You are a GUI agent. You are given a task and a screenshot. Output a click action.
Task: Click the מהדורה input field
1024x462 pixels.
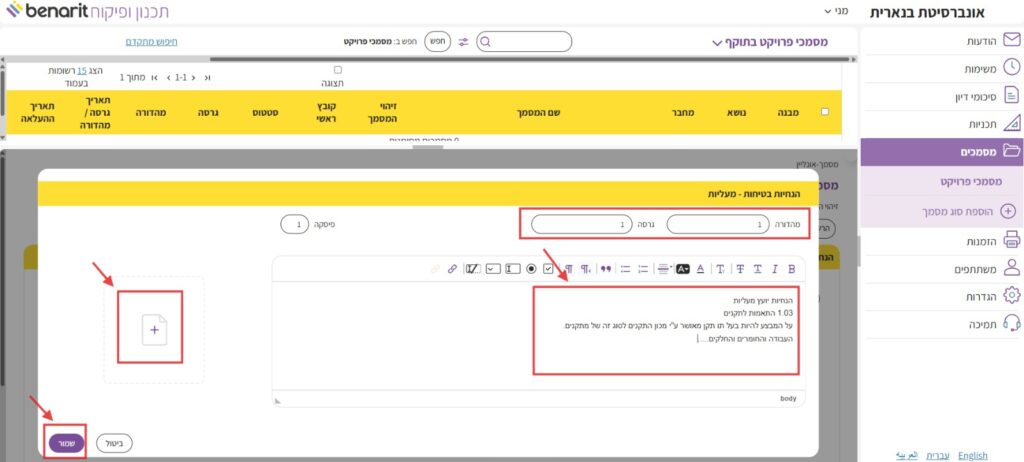point(716,226)
